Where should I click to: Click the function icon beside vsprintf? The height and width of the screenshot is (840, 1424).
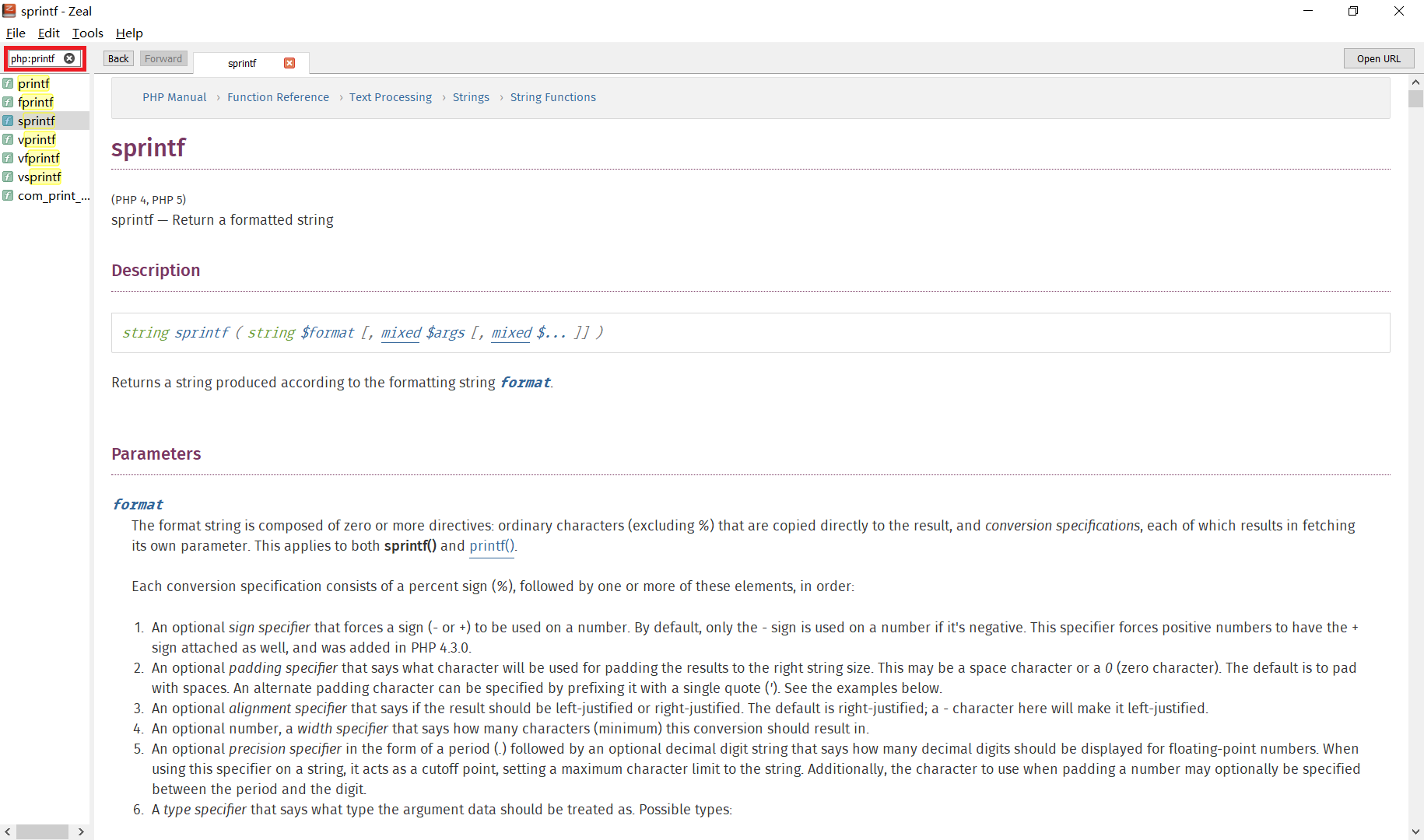8,177
